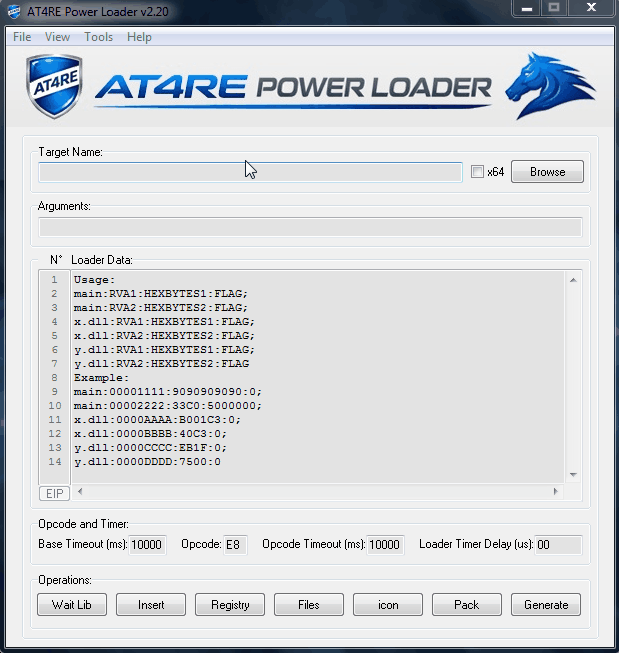This screenshot has height=653, width=619.
Task: Open the File menu
Action: [22, 37]
